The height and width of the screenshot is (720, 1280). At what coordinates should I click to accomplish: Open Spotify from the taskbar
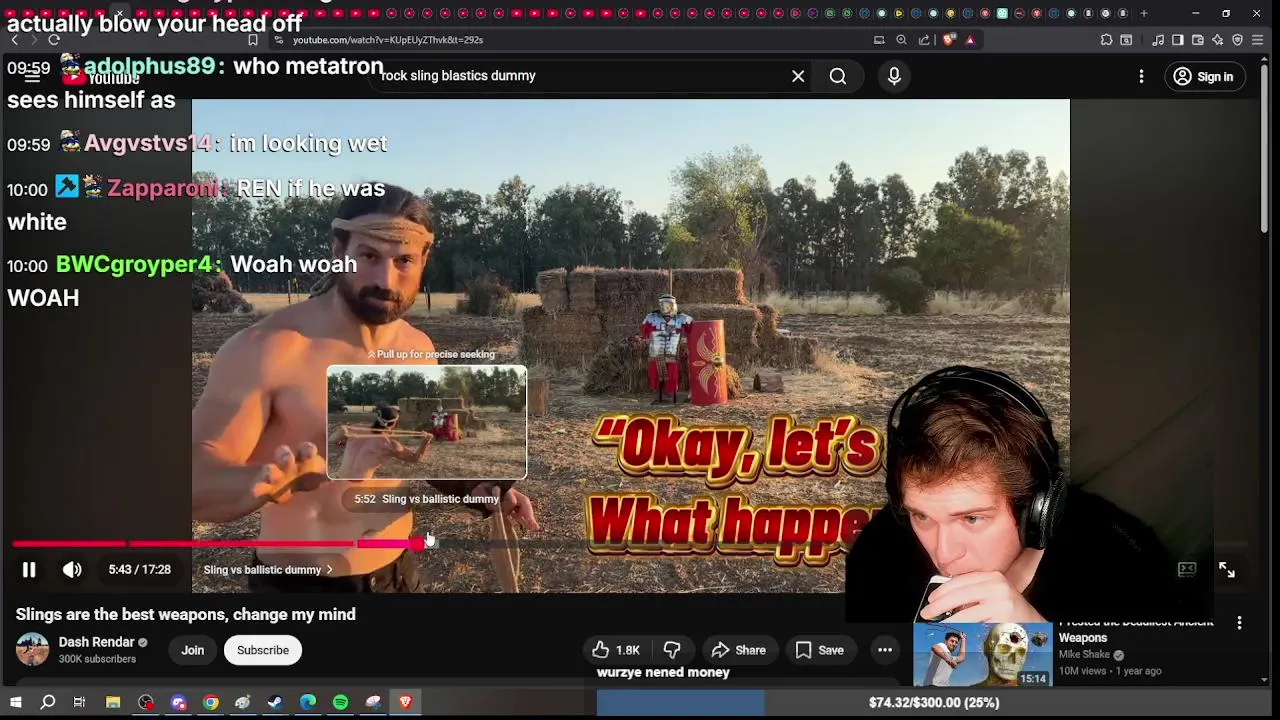point(340,703)
